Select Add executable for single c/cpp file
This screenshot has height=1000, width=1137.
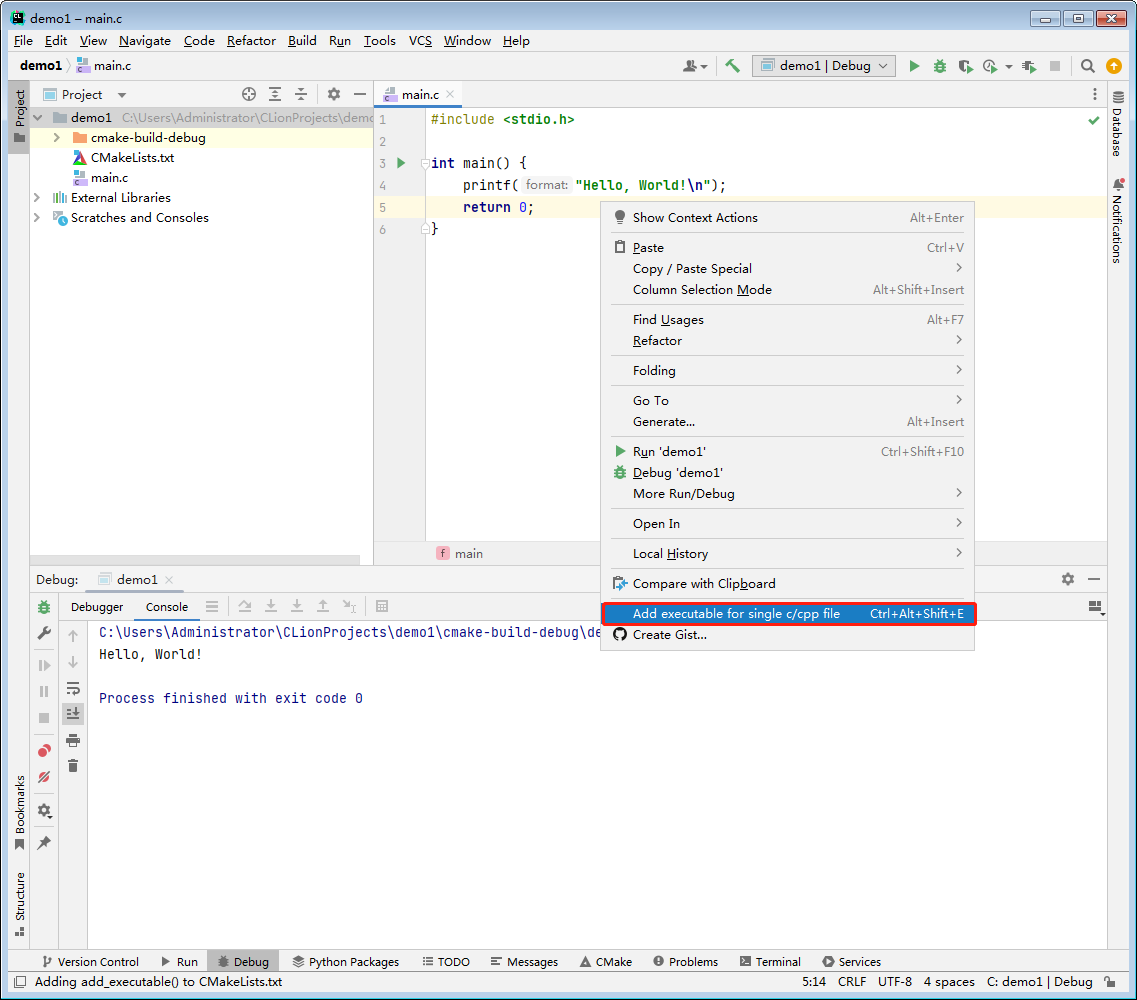coord(736,614)
